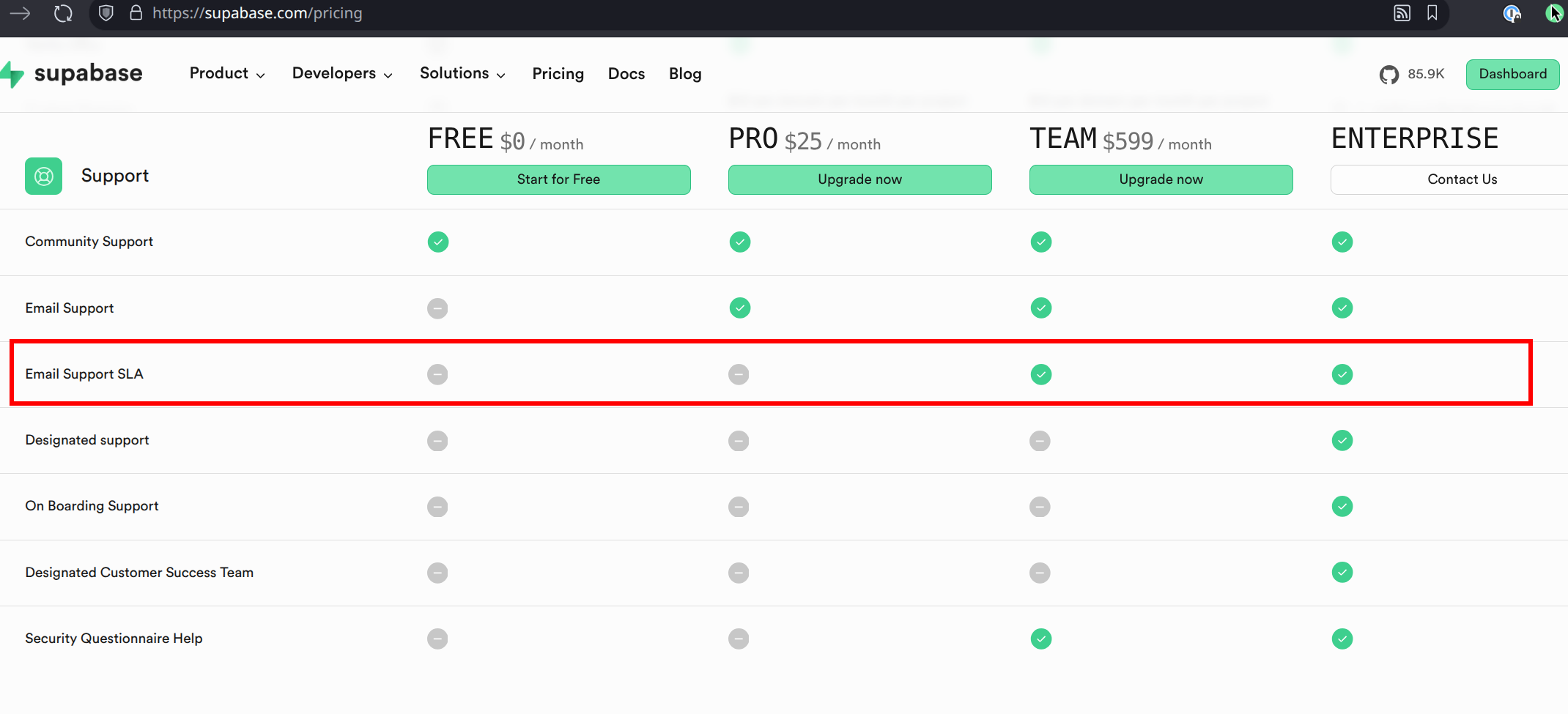Screen dimensions: 1568x714
Task: Expand the Developers menu
Action: tap(342, 73)
